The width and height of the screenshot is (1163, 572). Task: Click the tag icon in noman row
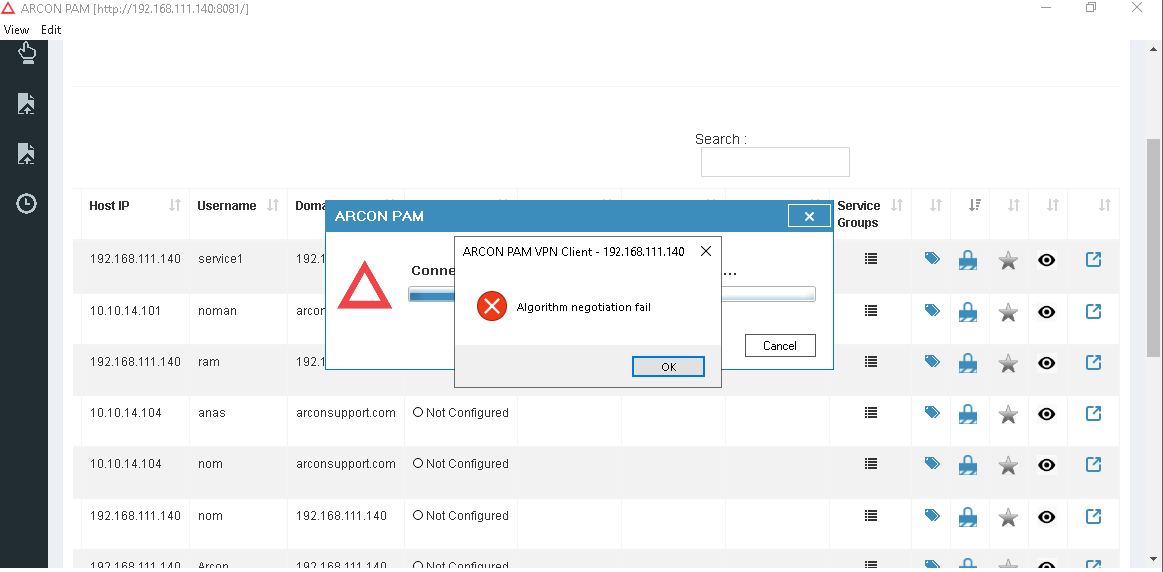click(932, 311)
